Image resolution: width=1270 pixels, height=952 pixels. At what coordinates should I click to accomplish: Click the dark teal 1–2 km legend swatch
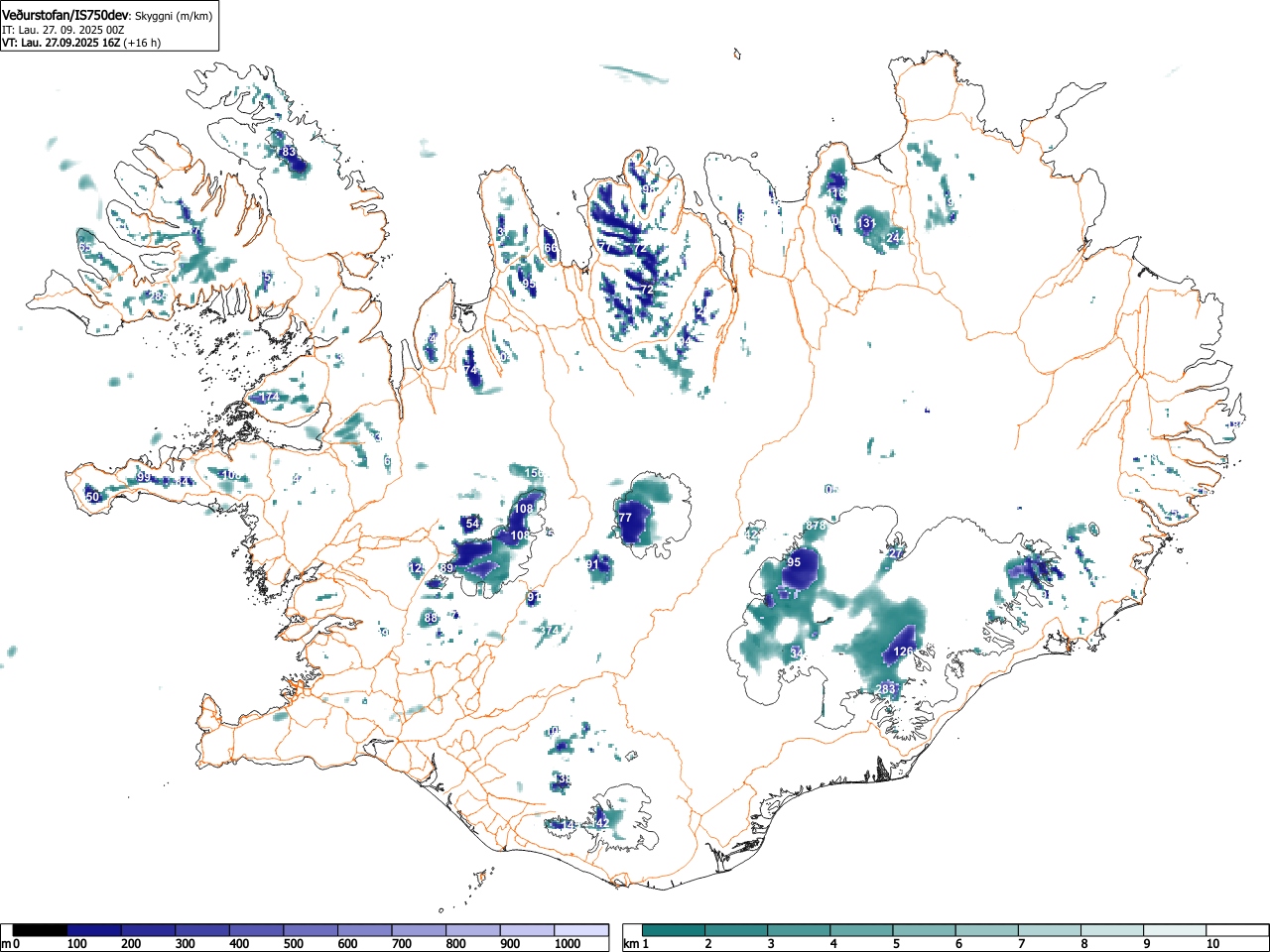(676, 930)
